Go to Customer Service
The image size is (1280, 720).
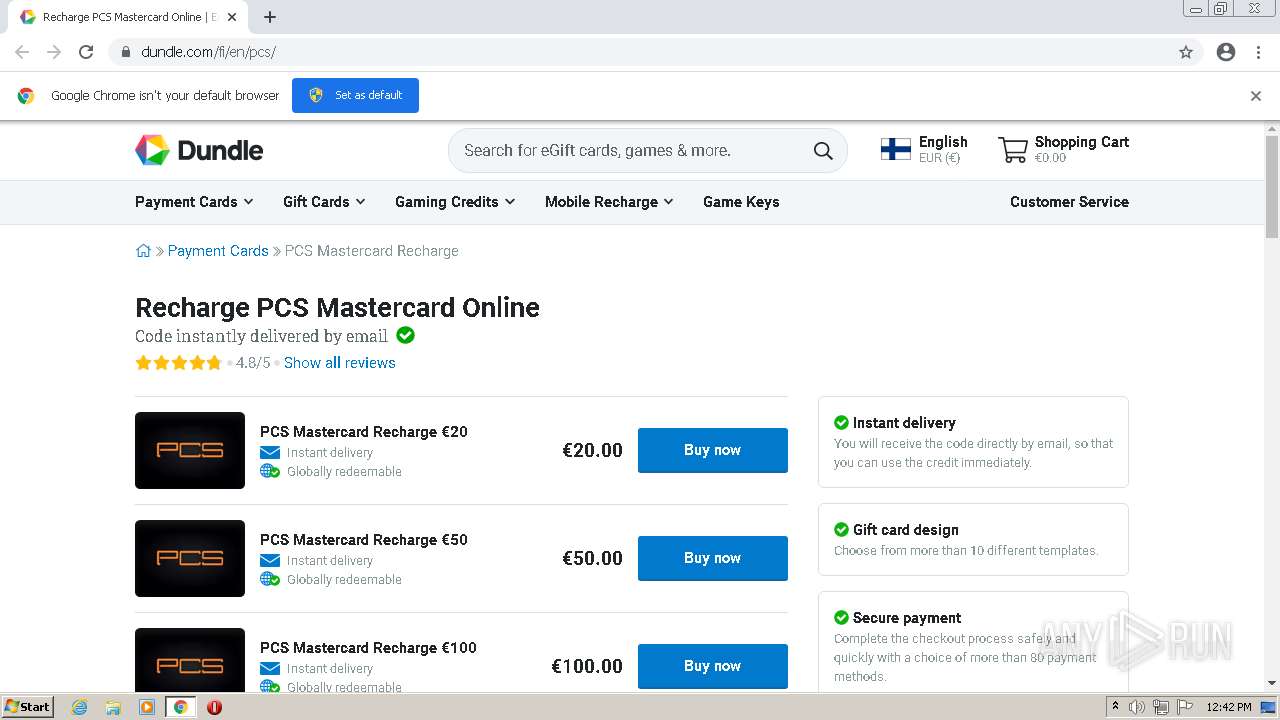[1069, 202]
